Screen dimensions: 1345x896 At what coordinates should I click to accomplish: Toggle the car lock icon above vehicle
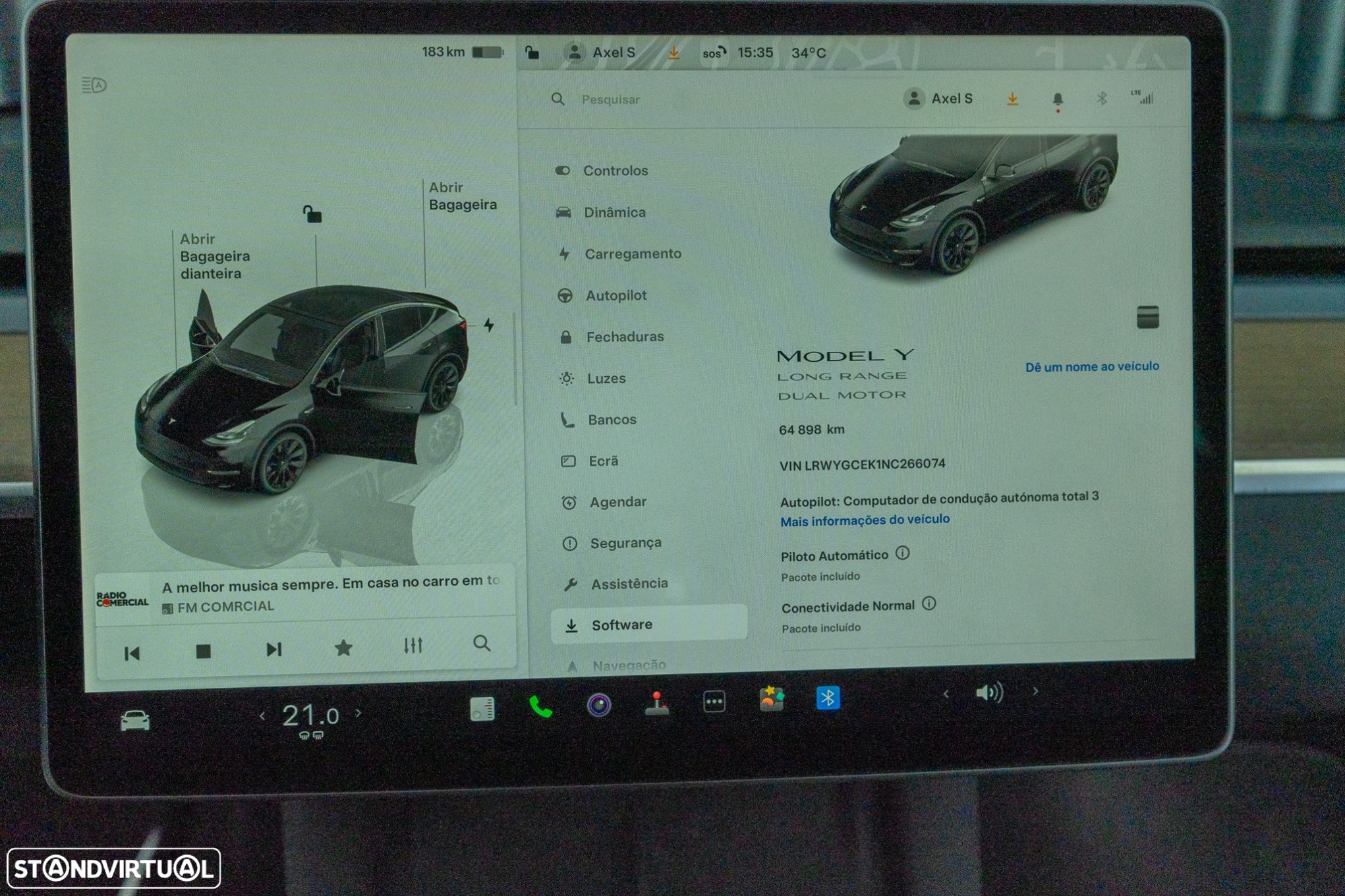coord(312,213)
